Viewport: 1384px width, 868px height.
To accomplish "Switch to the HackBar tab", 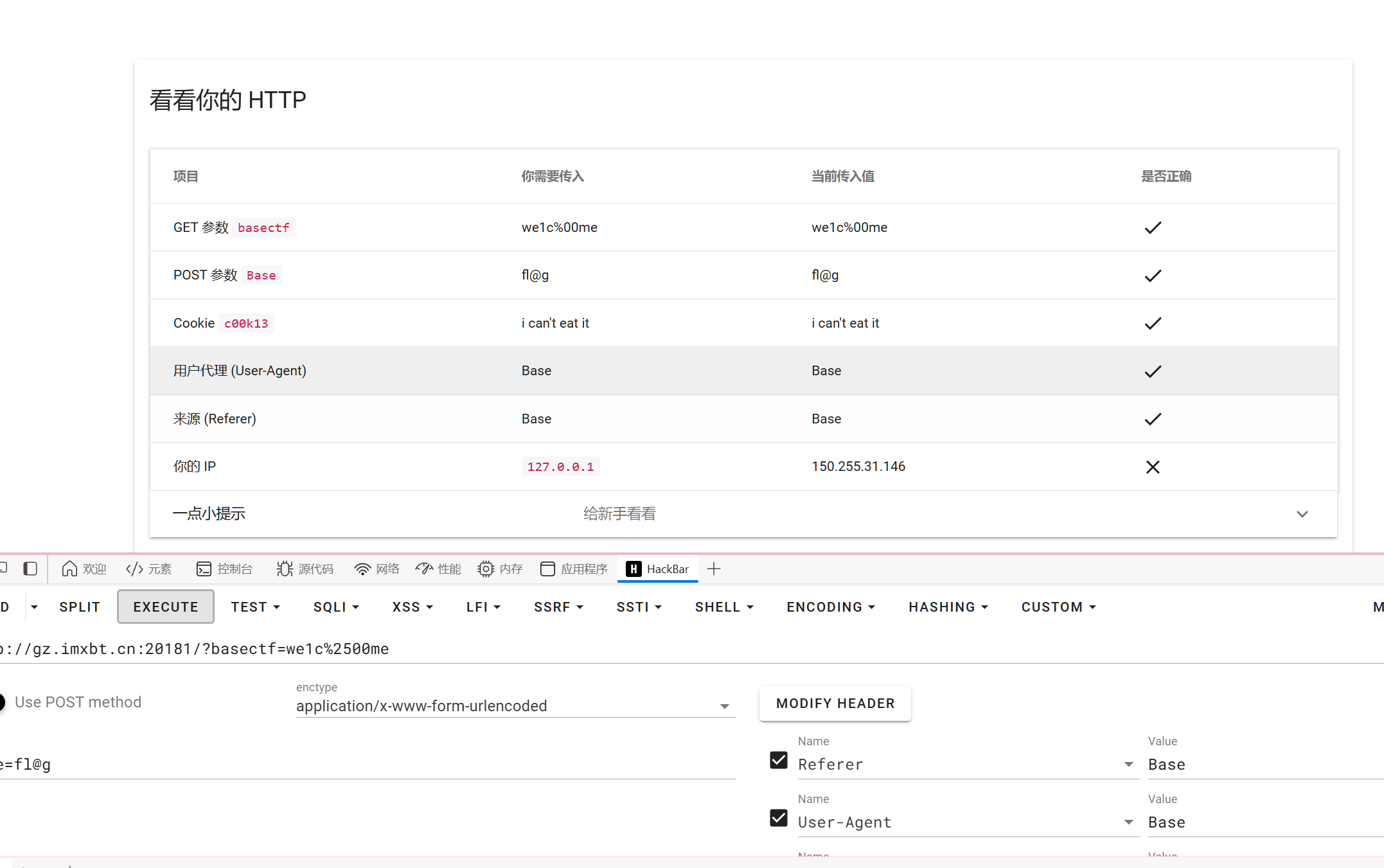I will 658,569.
